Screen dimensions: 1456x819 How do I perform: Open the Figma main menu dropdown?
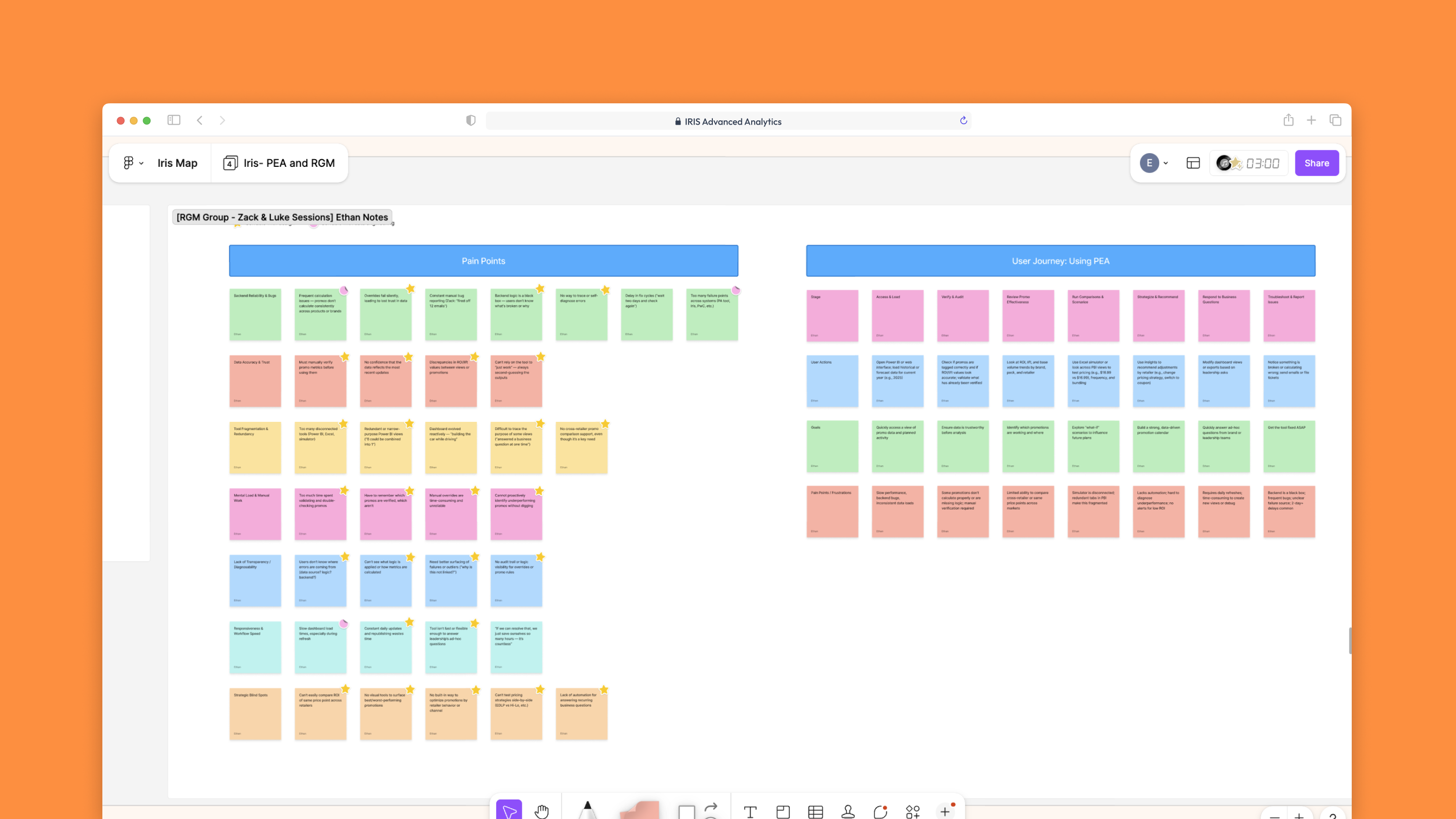pyautogui.click(x=133, y=163)
